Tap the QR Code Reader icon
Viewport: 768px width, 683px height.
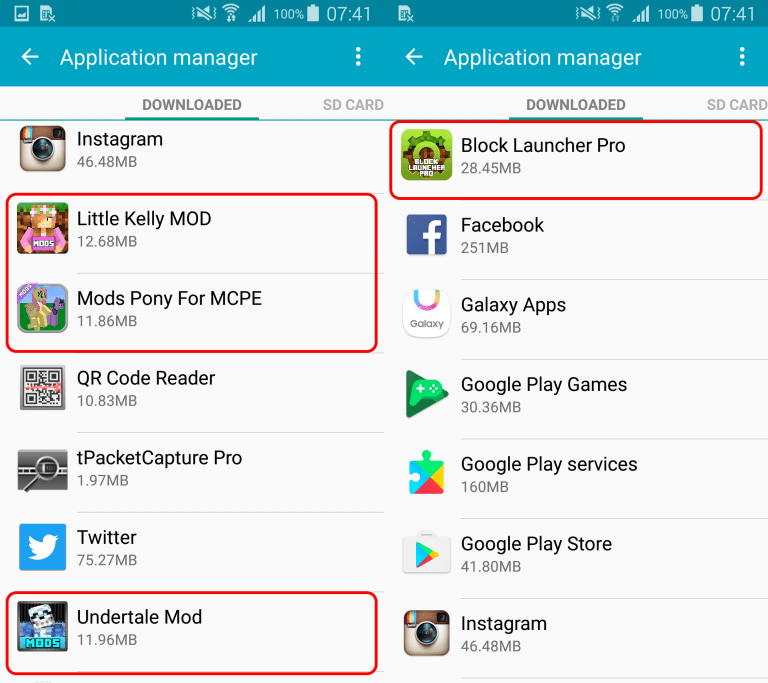[43, 388]
